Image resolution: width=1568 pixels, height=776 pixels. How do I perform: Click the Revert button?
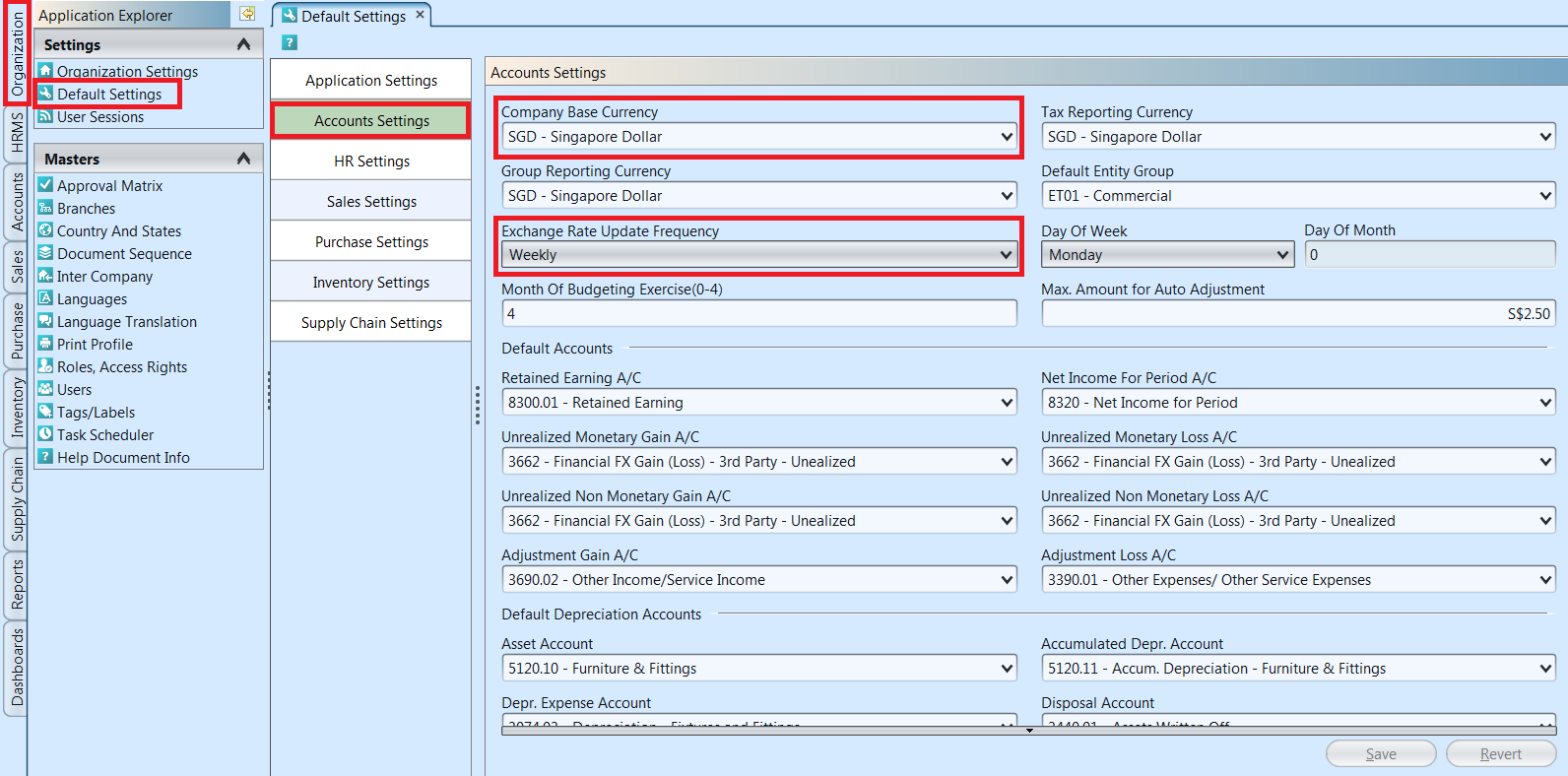[x=1501, y=753]
